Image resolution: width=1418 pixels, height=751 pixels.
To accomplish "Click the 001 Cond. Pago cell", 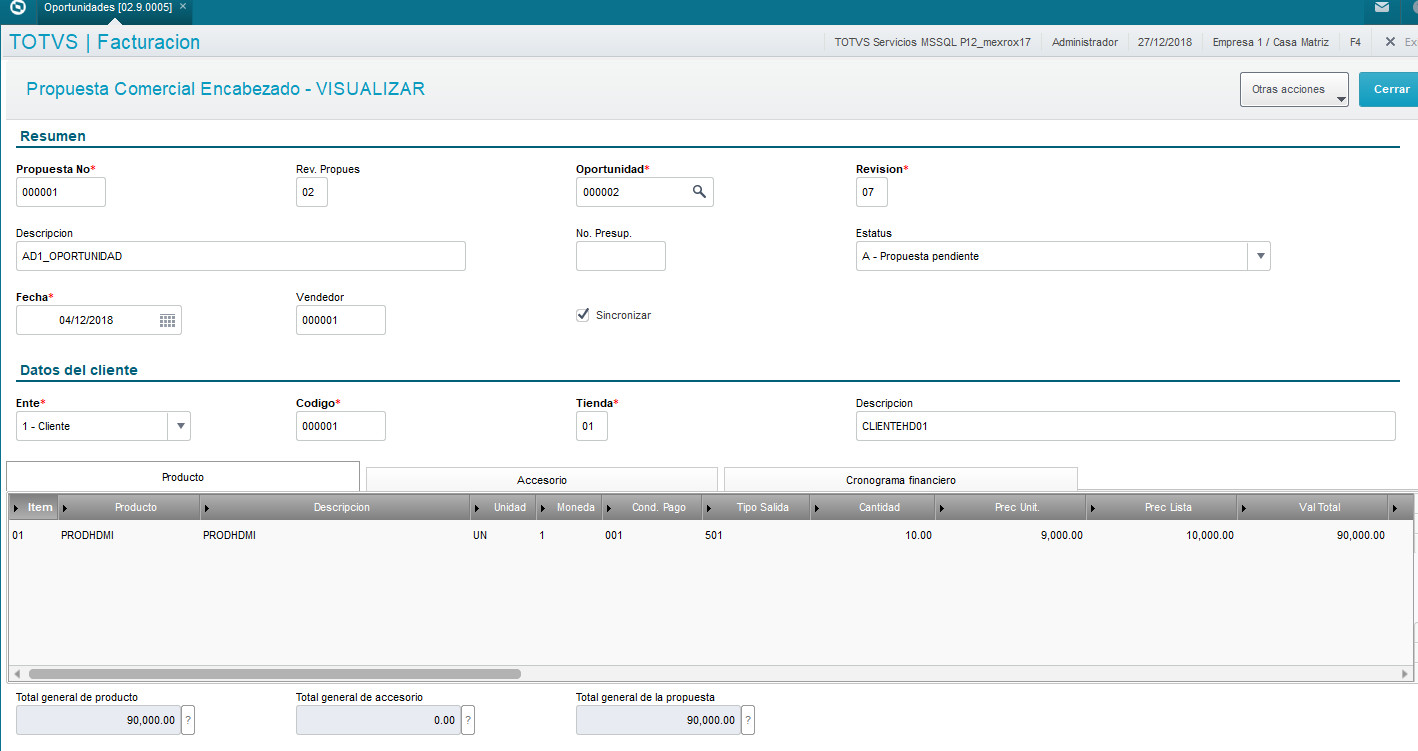I will coord(614,535).
